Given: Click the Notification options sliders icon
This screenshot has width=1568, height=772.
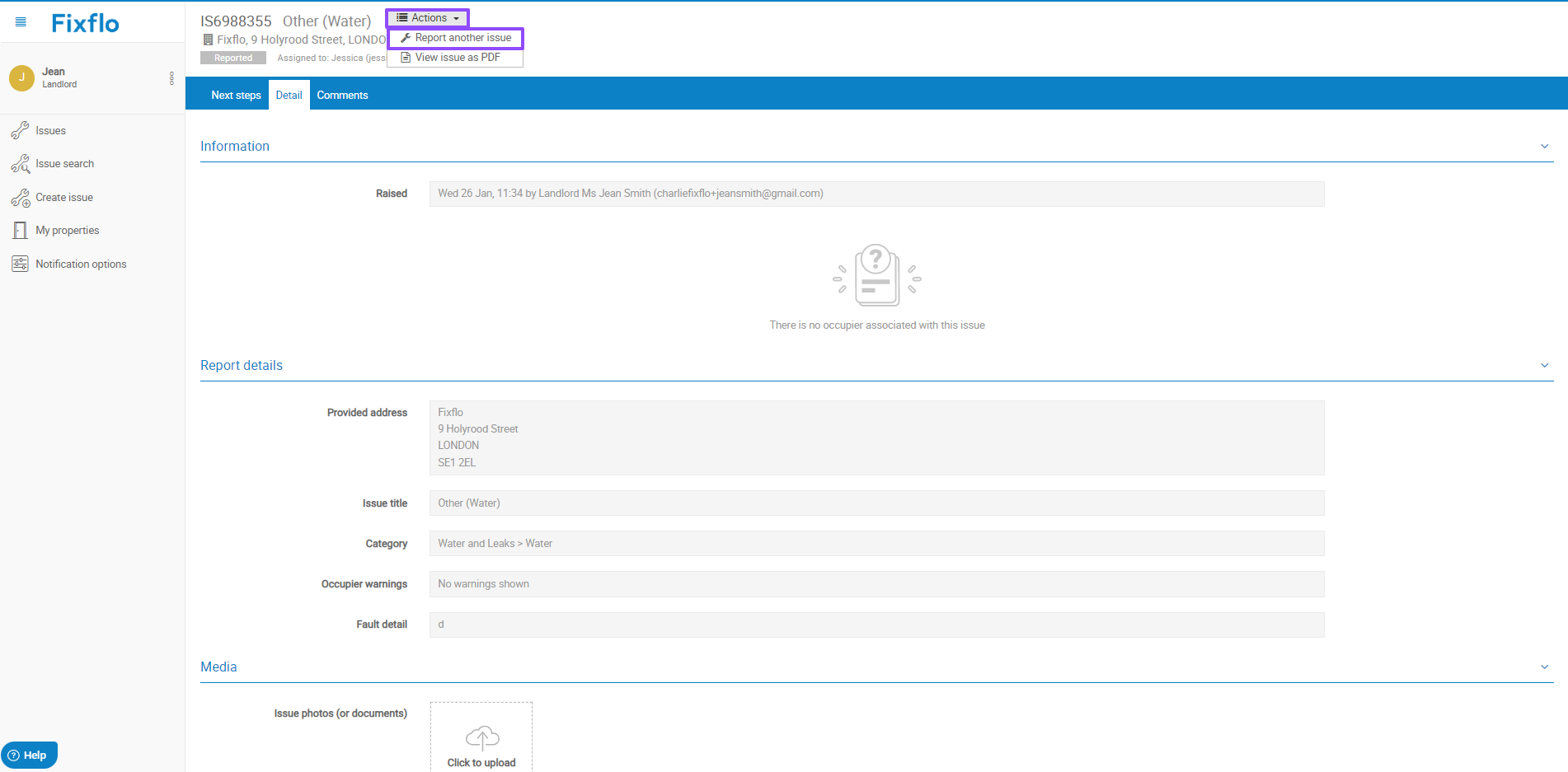Looking at the screenshot, I should pyautogui.click(x=20, y=264).
